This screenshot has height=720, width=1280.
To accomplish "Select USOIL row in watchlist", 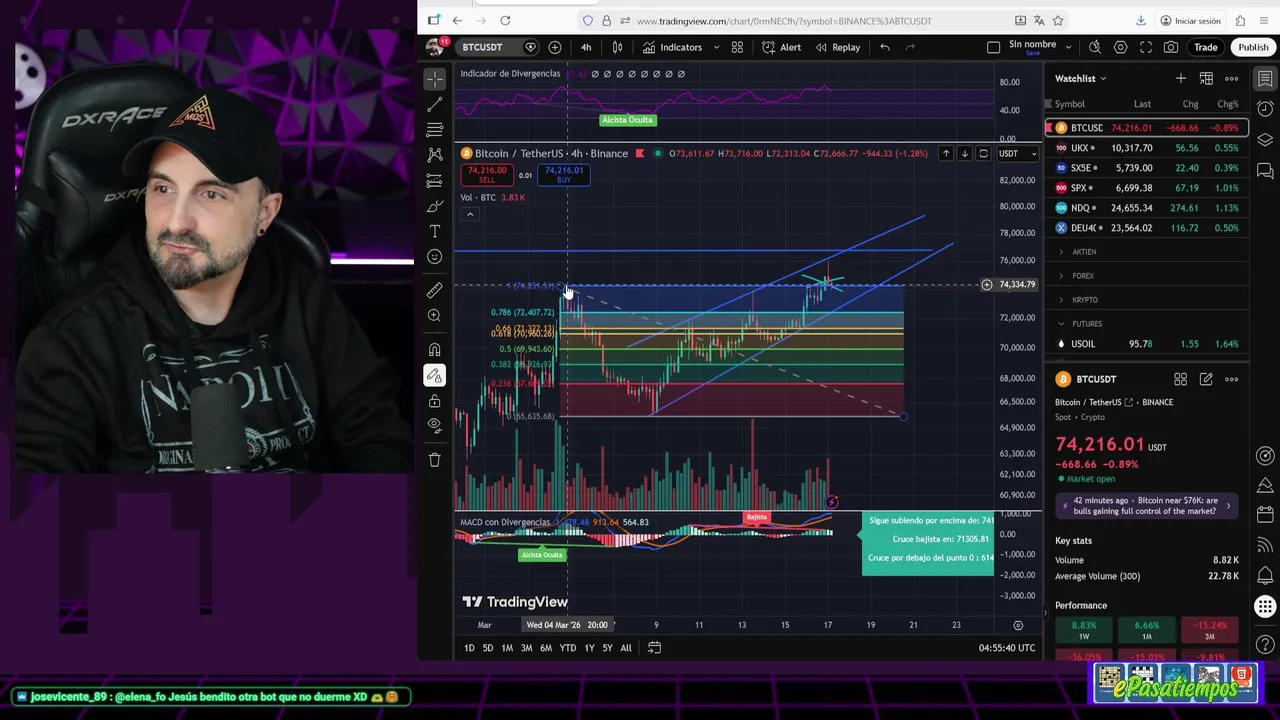I will point(1146,344).
